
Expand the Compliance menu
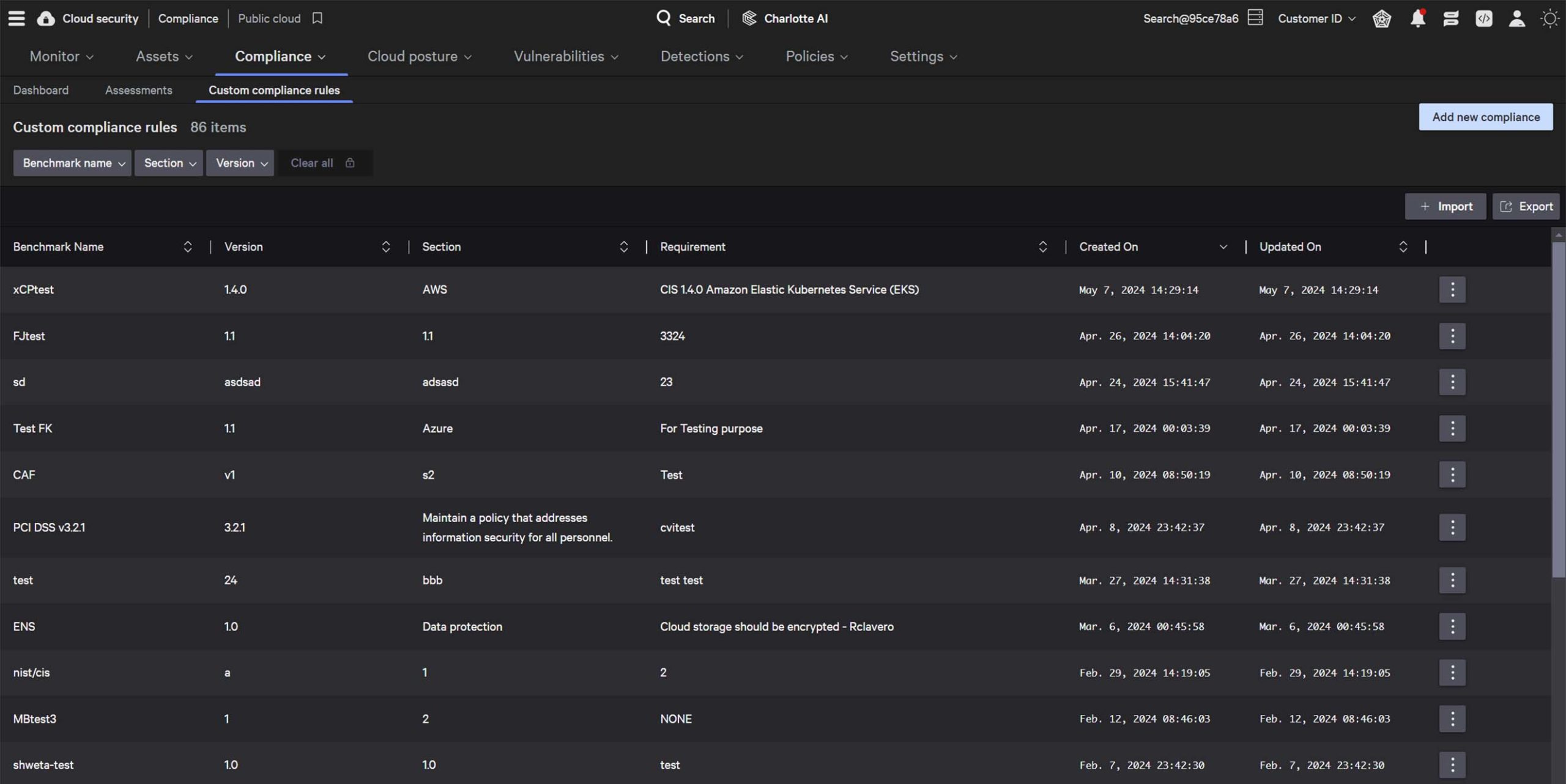(x=280, y=56)
